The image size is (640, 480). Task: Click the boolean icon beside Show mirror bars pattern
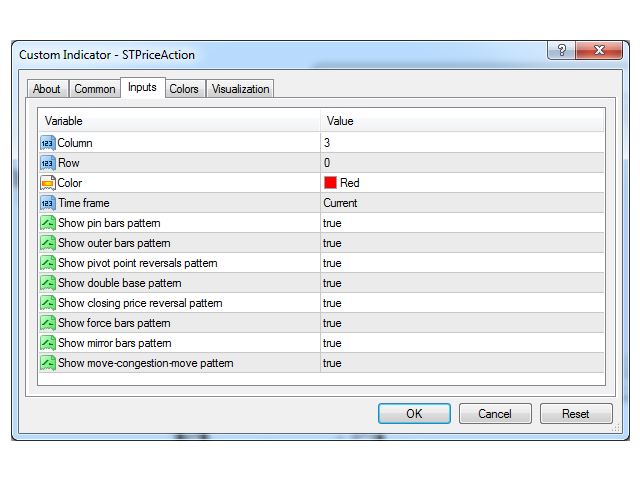(48, 343)
